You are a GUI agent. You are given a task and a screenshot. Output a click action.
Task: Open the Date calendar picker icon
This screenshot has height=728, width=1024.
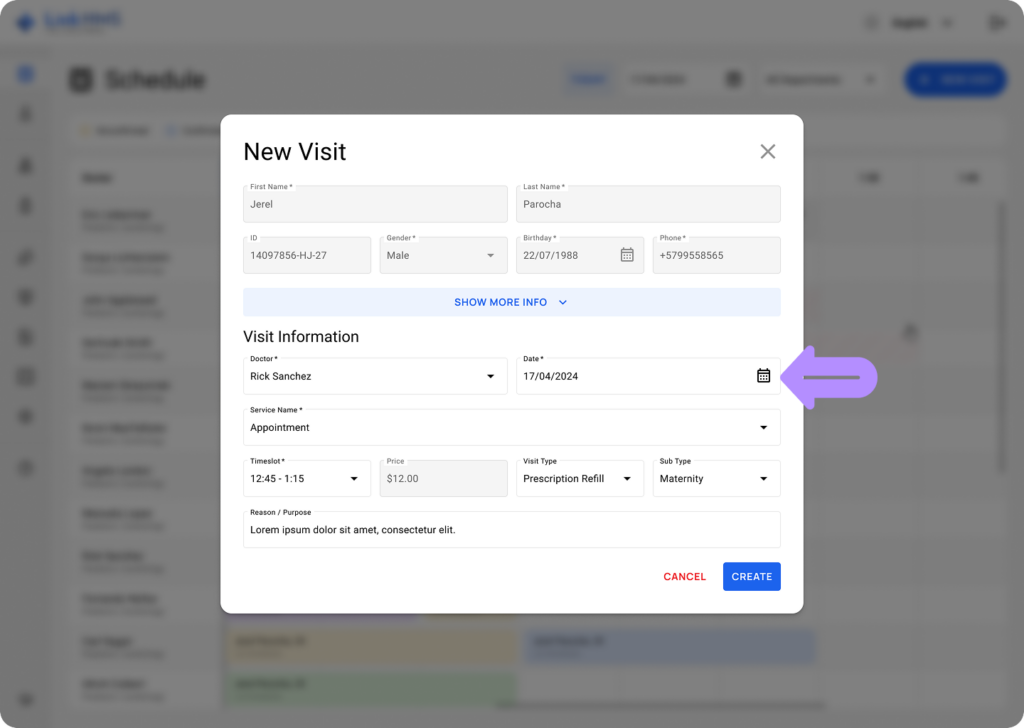click(763, 376)
